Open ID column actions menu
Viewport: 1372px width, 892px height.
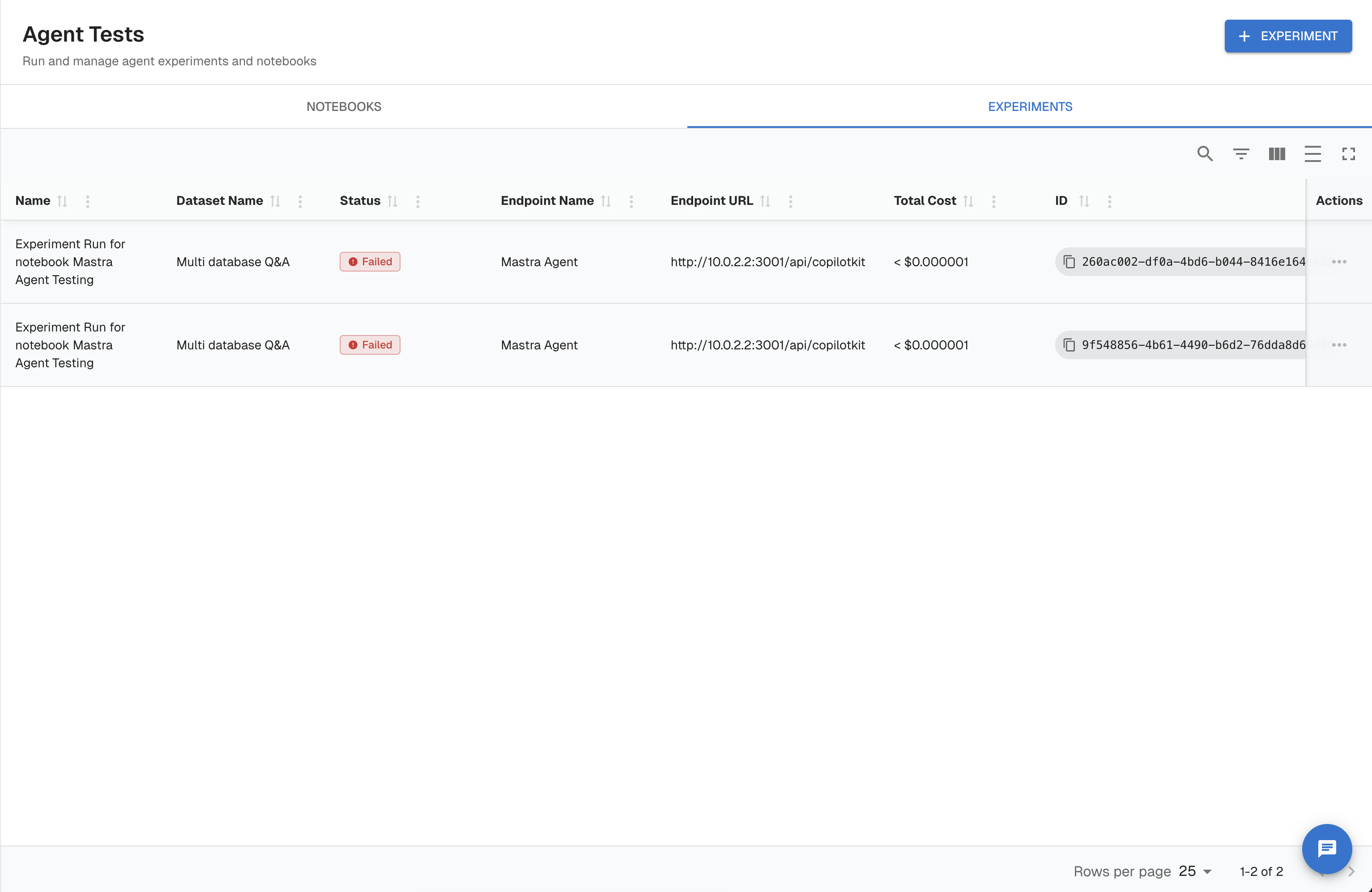1110,201
